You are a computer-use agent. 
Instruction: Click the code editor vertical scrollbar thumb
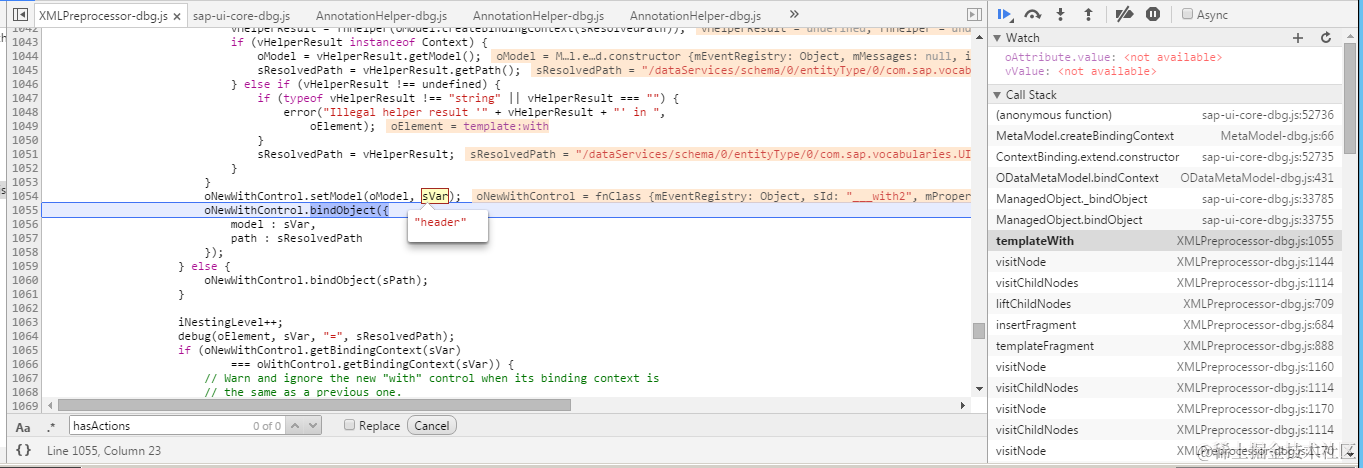[x=978, y=332]
